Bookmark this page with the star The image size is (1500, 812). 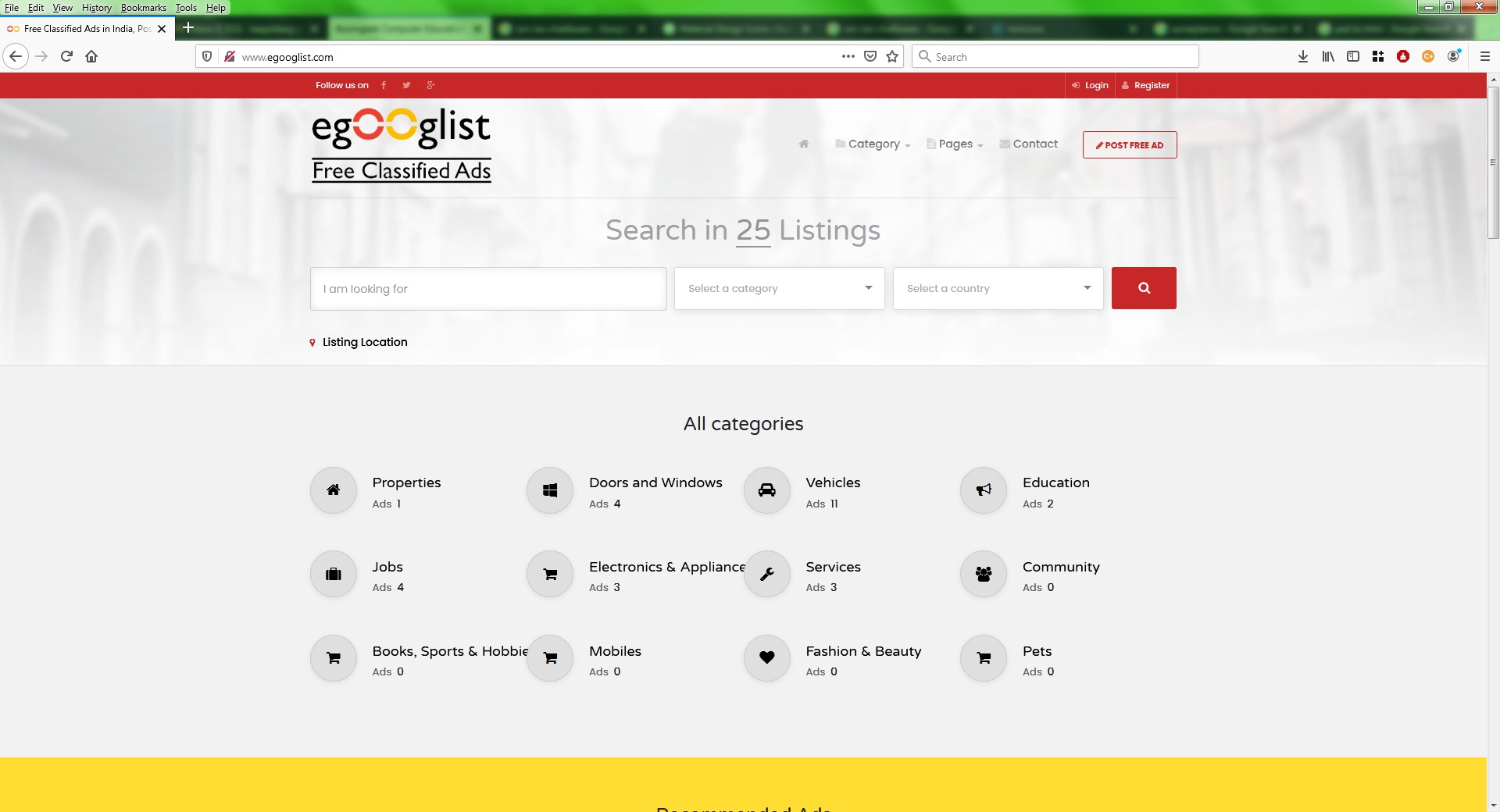pos(892,56)
